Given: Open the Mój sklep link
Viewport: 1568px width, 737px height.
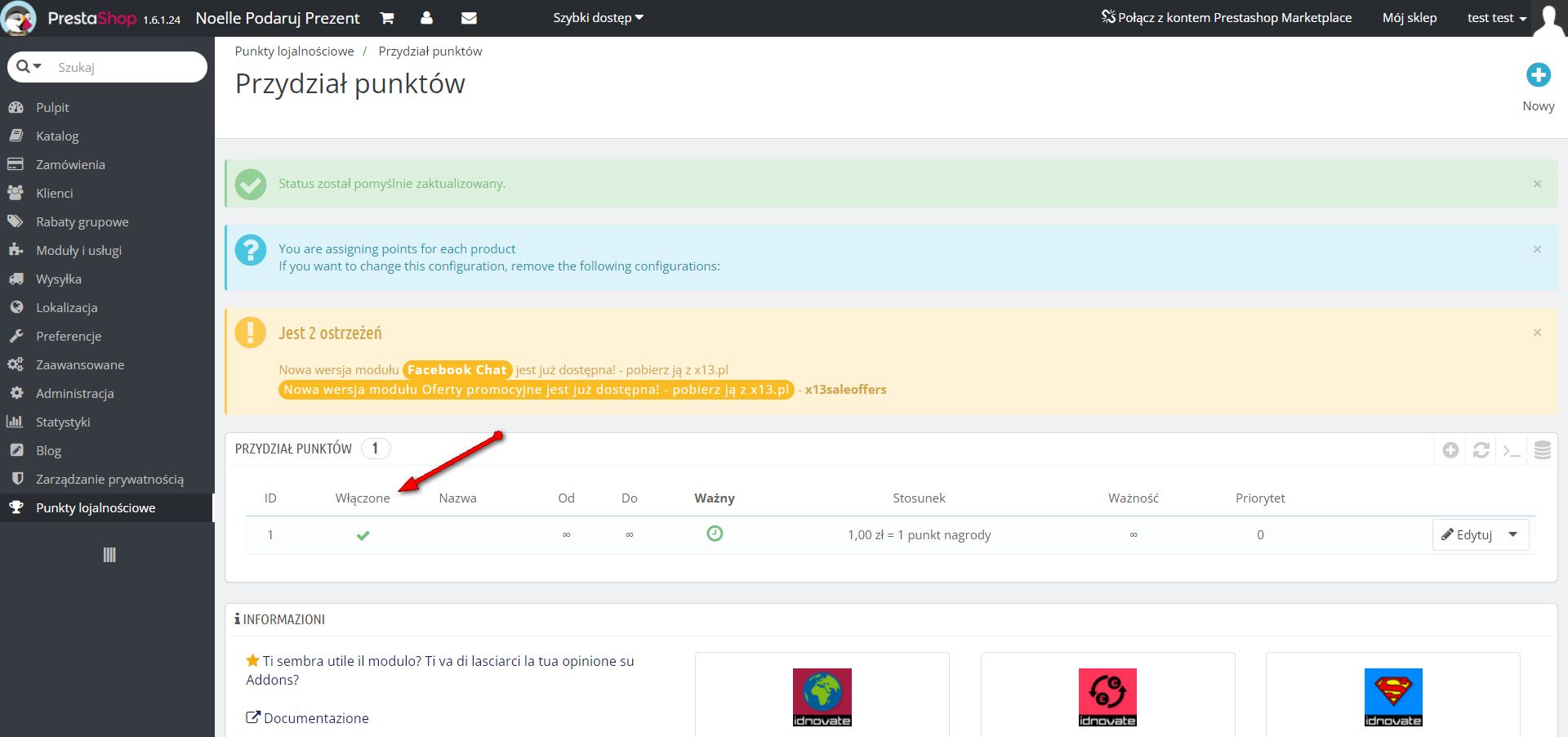Looking at the screenshot, I should pyautogui.click(x=1410, y=18).
